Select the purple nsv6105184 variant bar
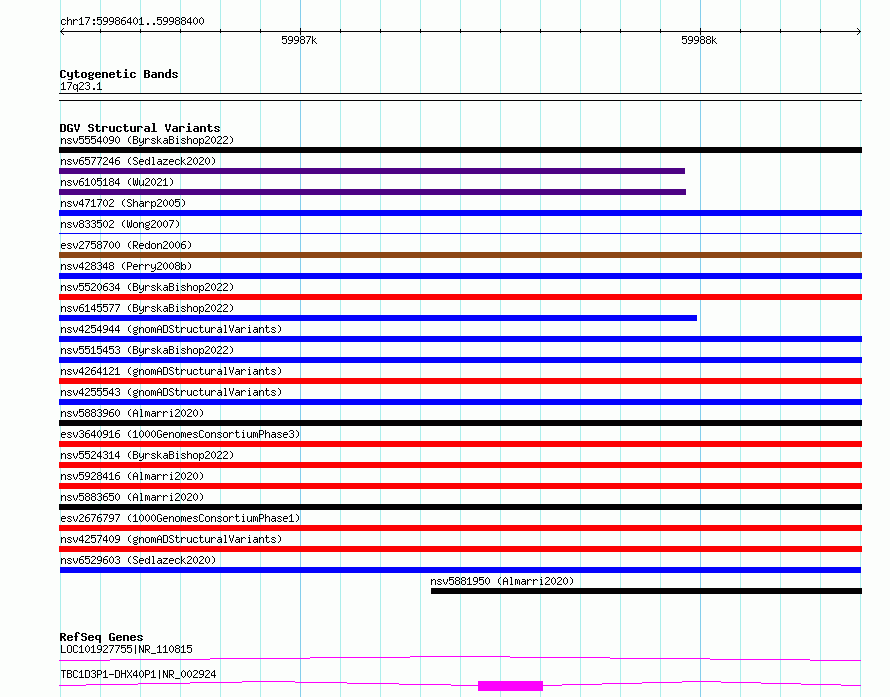890x697 pixels. pyautogui.click(x=372, y=192)
